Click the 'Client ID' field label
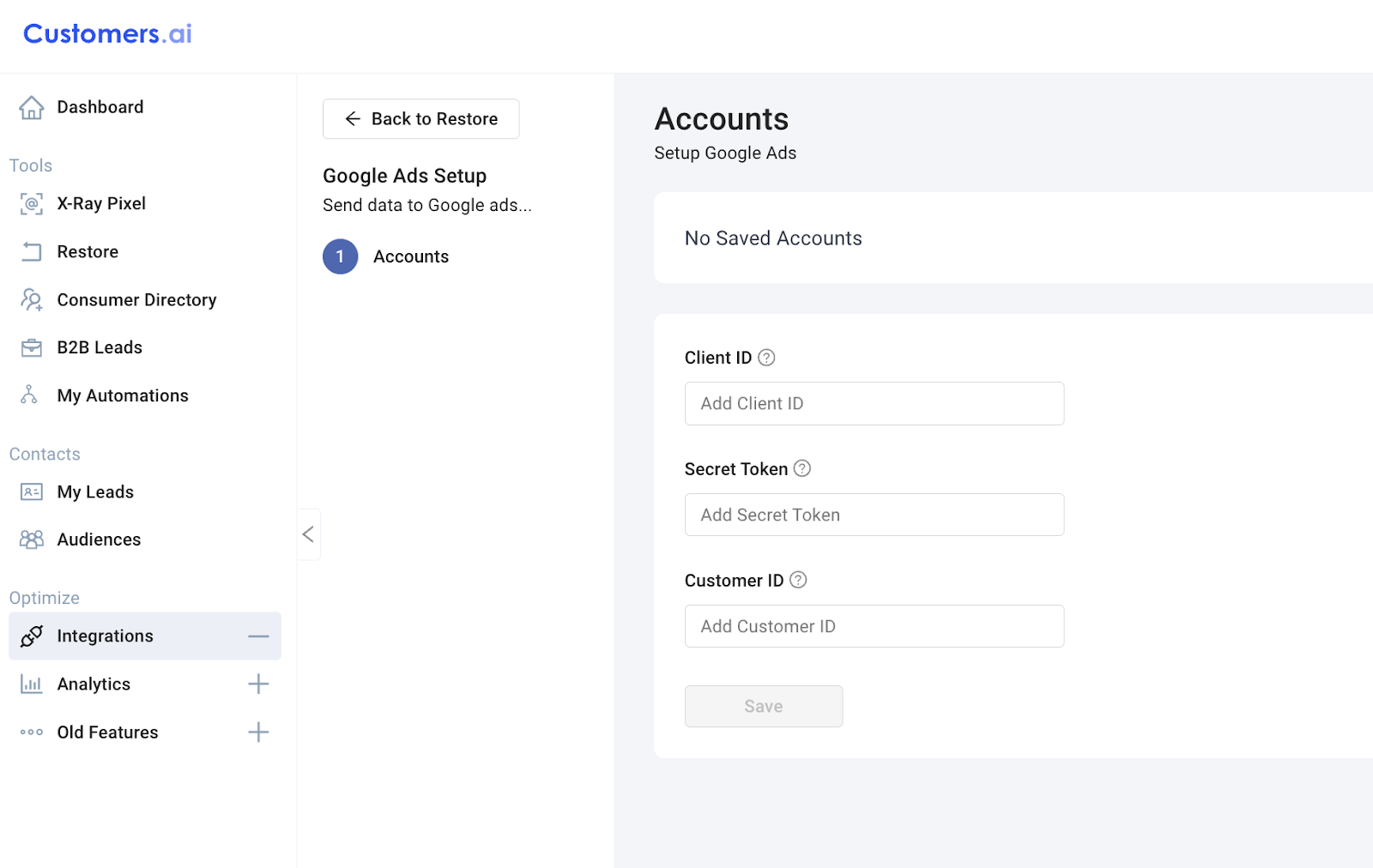This screenshot has height=868, width=1373. (718, 358)
